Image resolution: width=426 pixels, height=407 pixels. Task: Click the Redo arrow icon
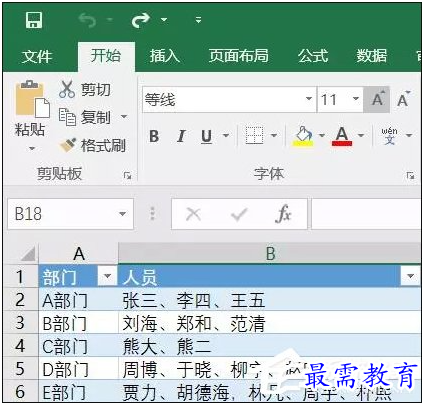(141, 20)
